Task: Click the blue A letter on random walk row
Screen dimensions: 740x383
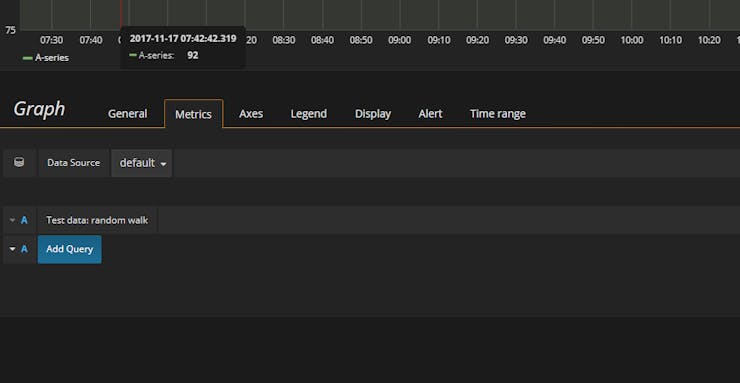Action: click(x=24, y=220)
